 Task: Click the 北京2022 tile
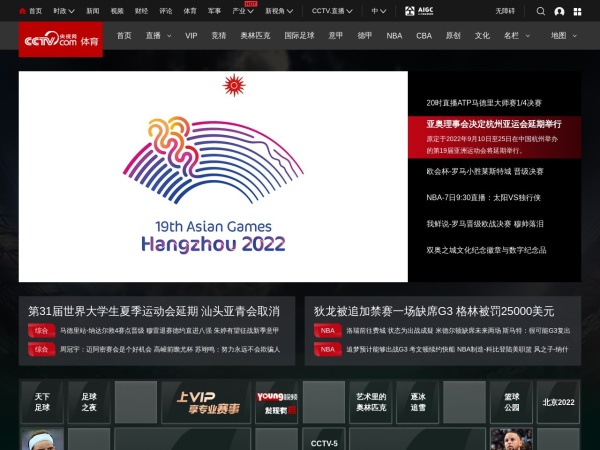click(x=558, y=402)
